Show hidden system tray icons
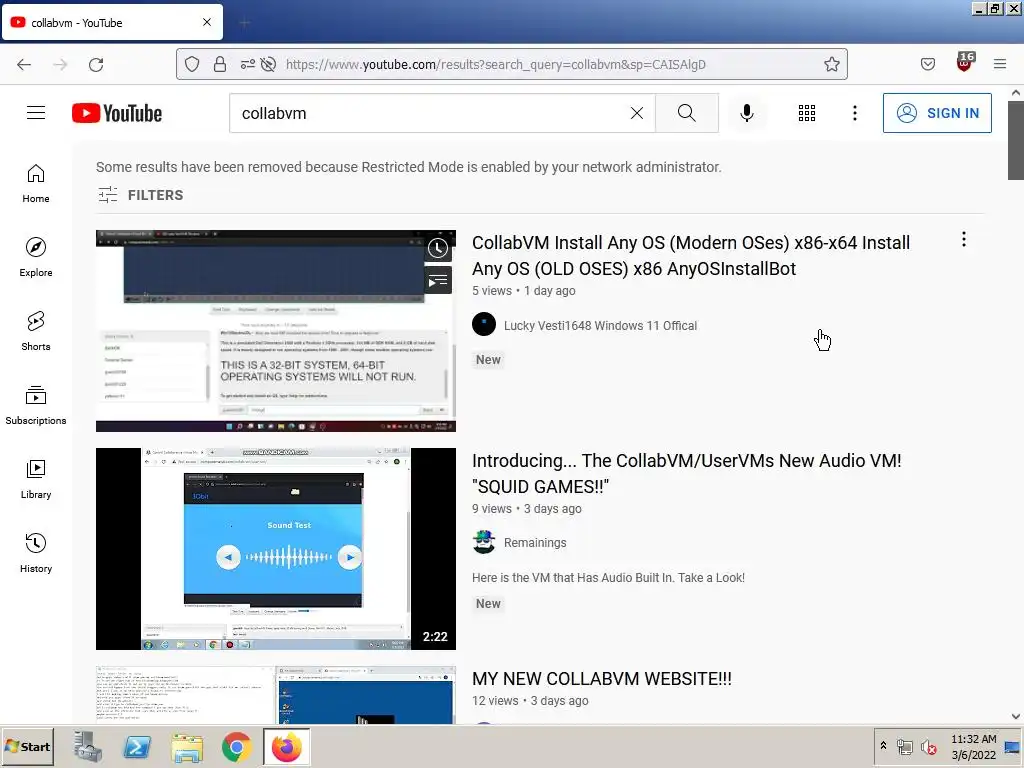This screenshot has width=1024, height=768. click(883, 746)
